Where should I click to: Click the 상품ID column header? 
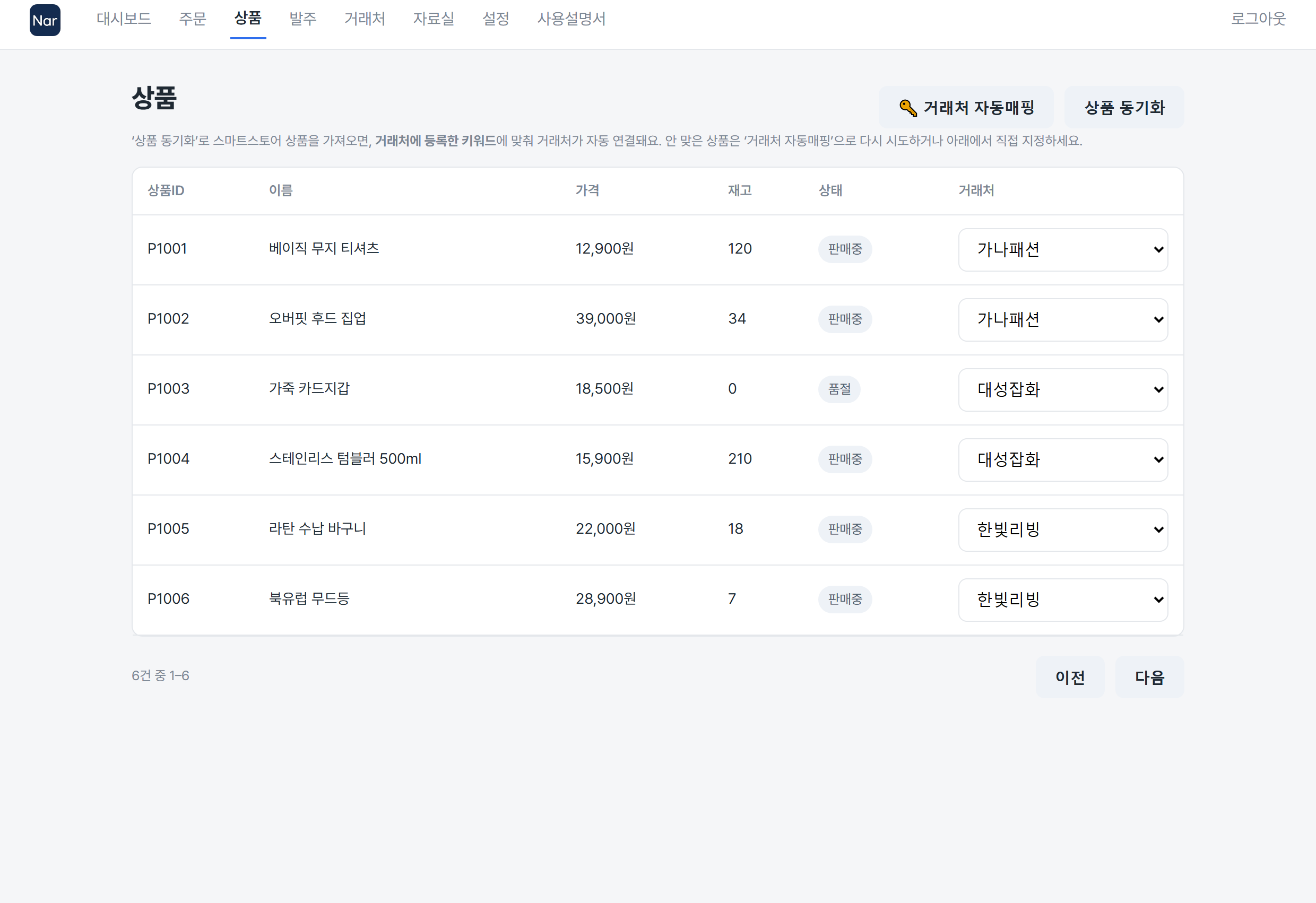[x=166, y=190]
